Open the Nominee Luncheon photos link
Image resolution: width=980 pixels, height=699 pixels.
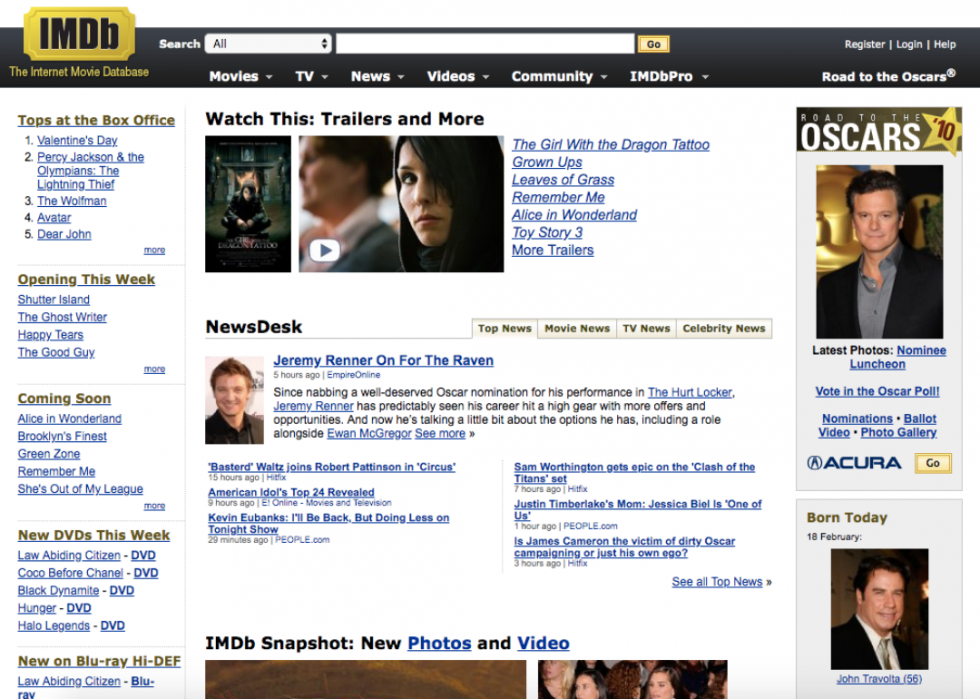click(899, 357)
